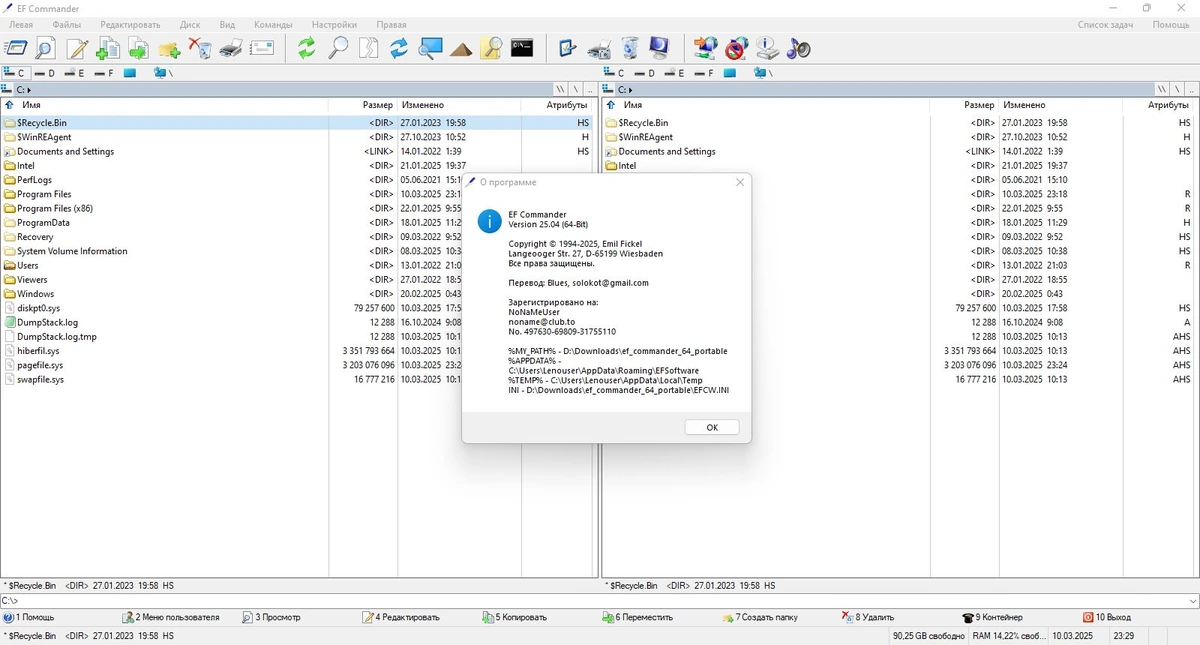Click the 1 Помощь function key button
Viewport: 1200px width, 645px height.
30,617
